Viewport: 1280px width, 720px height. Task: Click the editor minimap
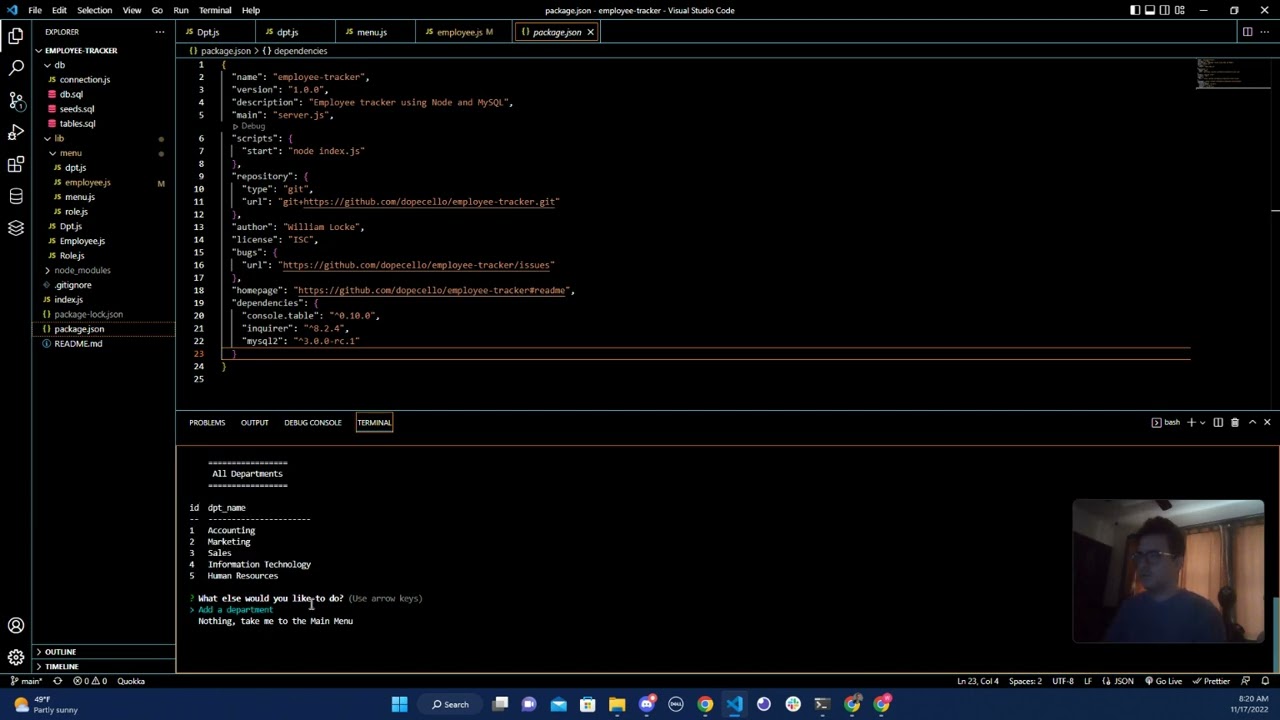pyautogui.click(x=1231, y=75)
